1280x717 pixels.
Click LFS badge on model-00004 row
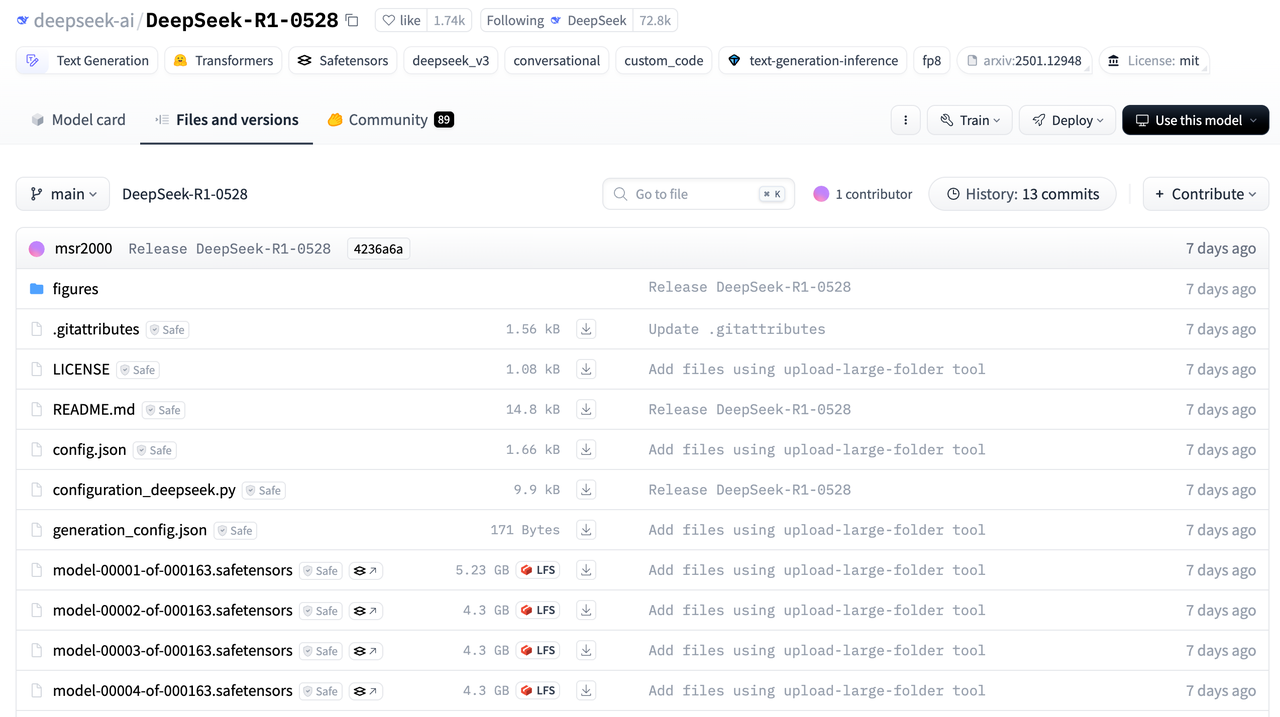point(538,690)
